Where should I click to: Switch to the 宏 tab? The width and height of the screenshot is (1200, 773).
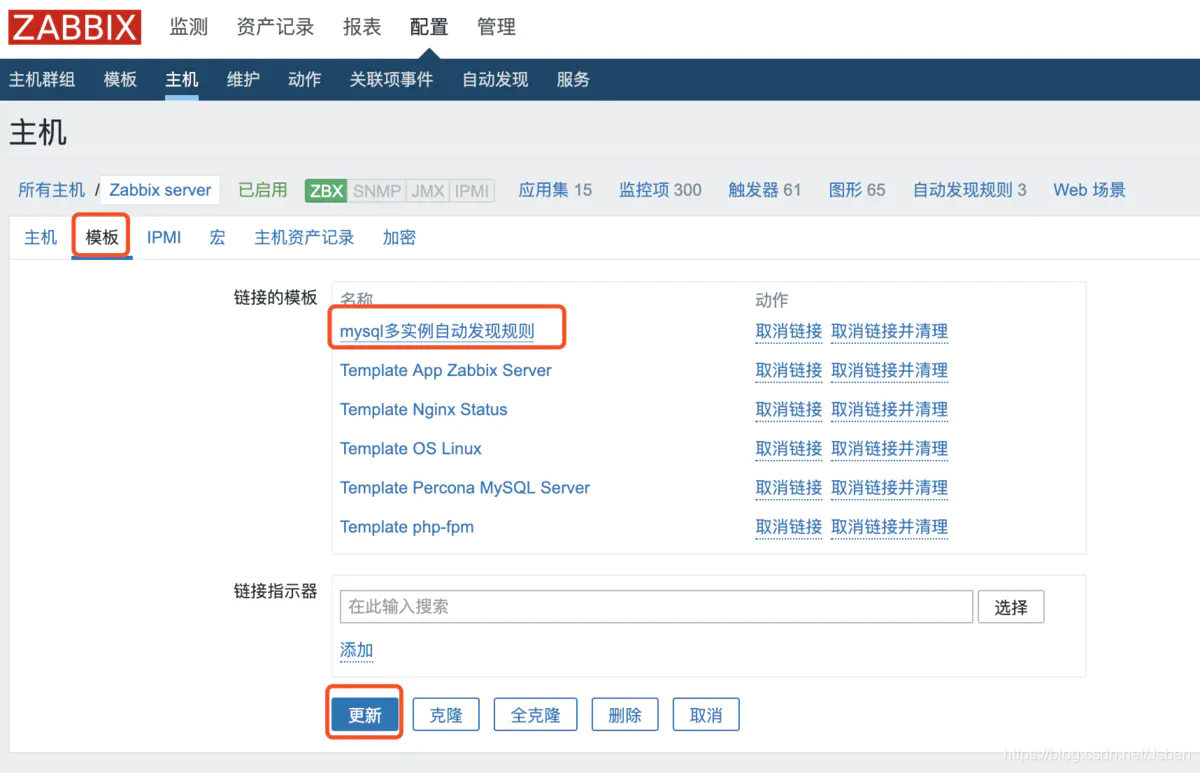tap(217, 238)
